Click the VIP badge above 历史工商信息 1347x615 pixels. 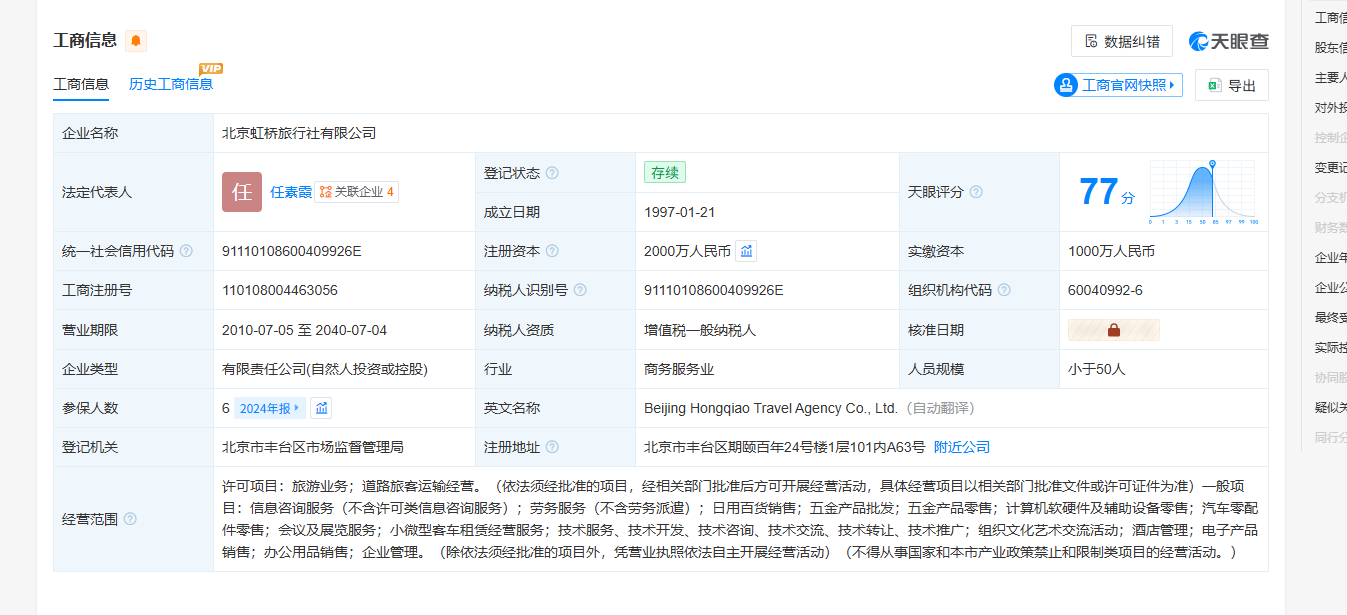pyautogui.click(x=211, y=68)
